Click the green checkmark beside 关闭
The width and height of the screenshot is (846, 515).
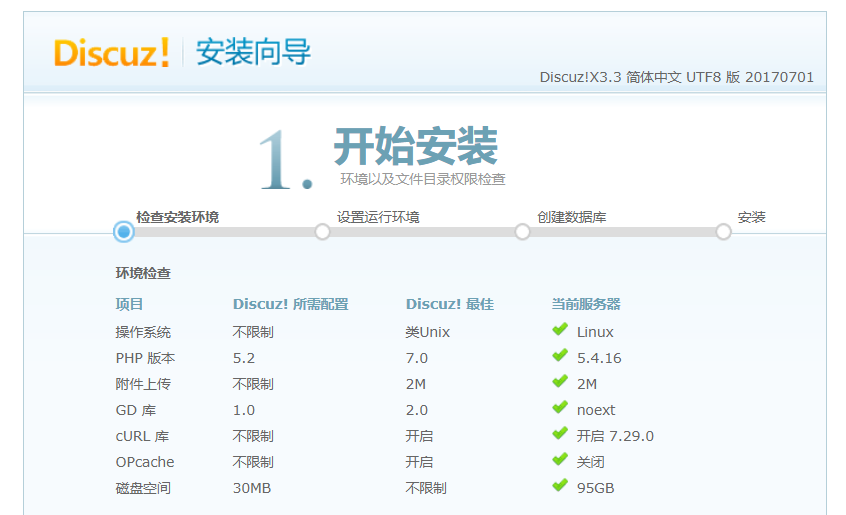(x=560, y=459)
